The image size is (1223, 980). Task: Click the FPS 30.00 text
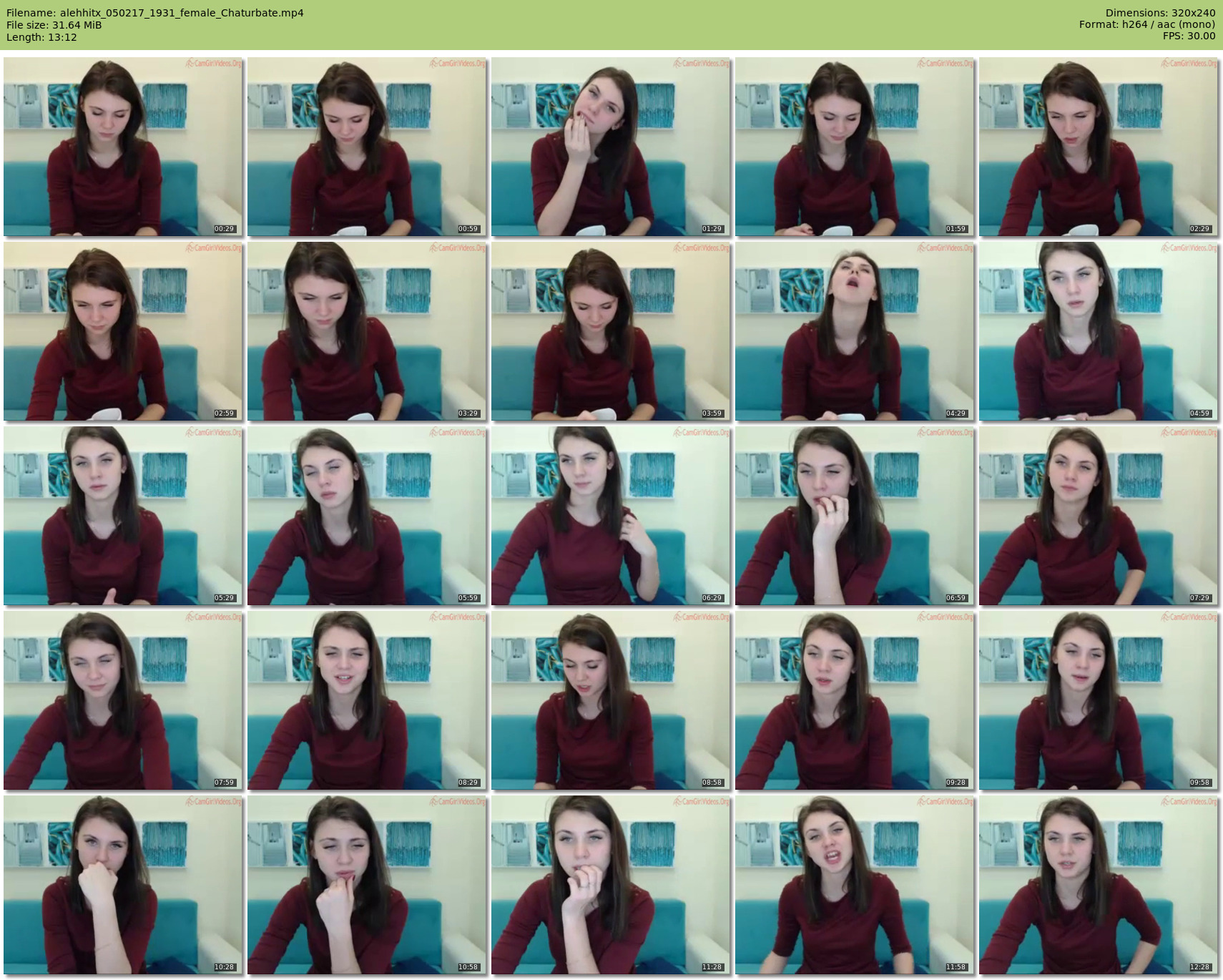coord(1189,36)
